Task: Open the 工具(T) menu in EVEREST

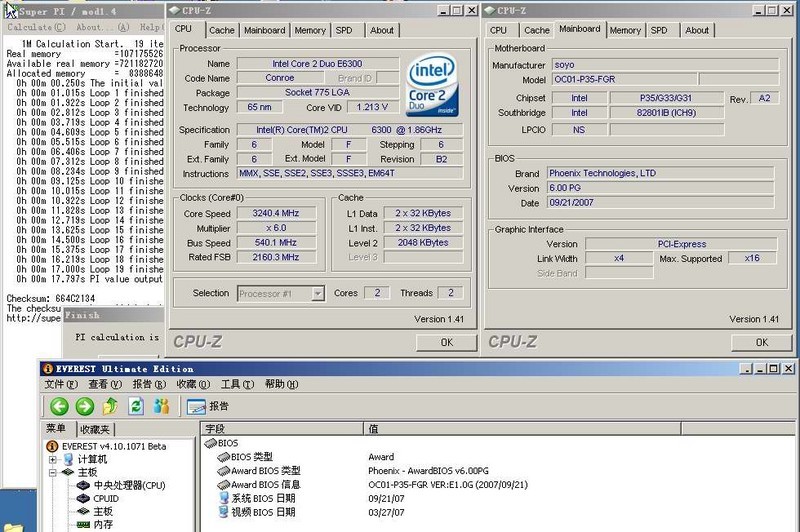Action: point(237,384)
